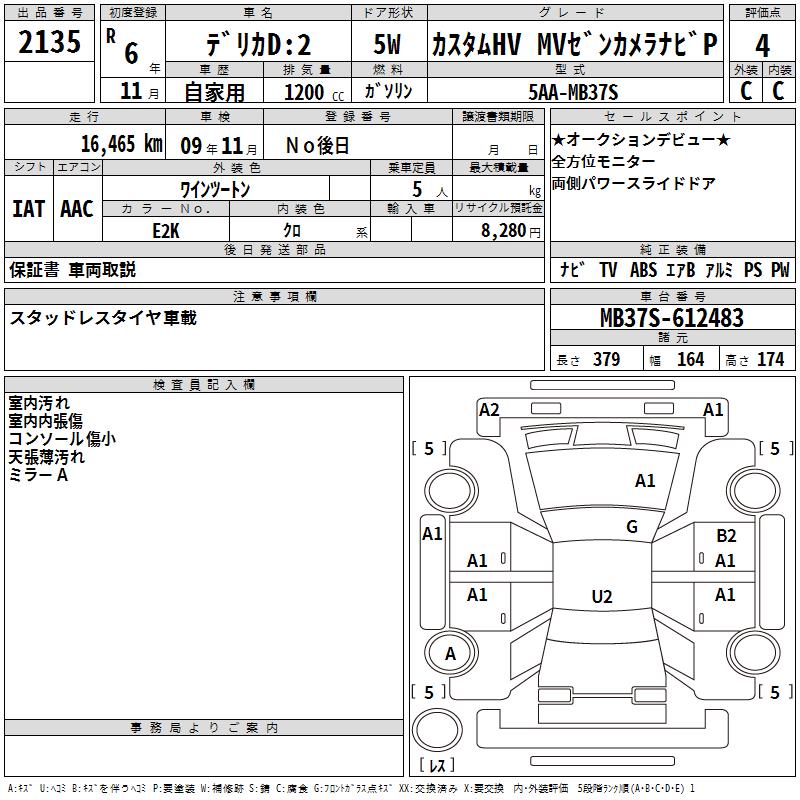This screenshot has height=800, width=800.
Task: Click the PS equipment label
Action: (753, 269)
